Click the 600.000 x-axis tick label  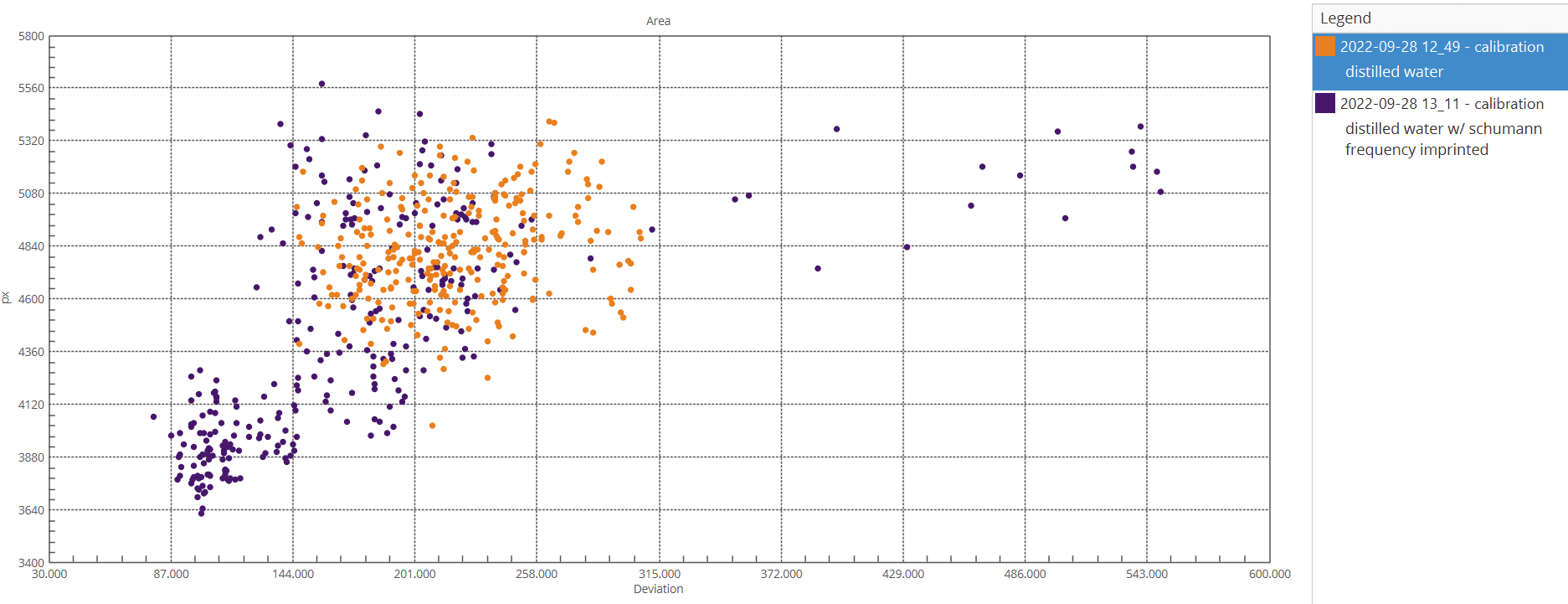click(x=1269, y=574)
